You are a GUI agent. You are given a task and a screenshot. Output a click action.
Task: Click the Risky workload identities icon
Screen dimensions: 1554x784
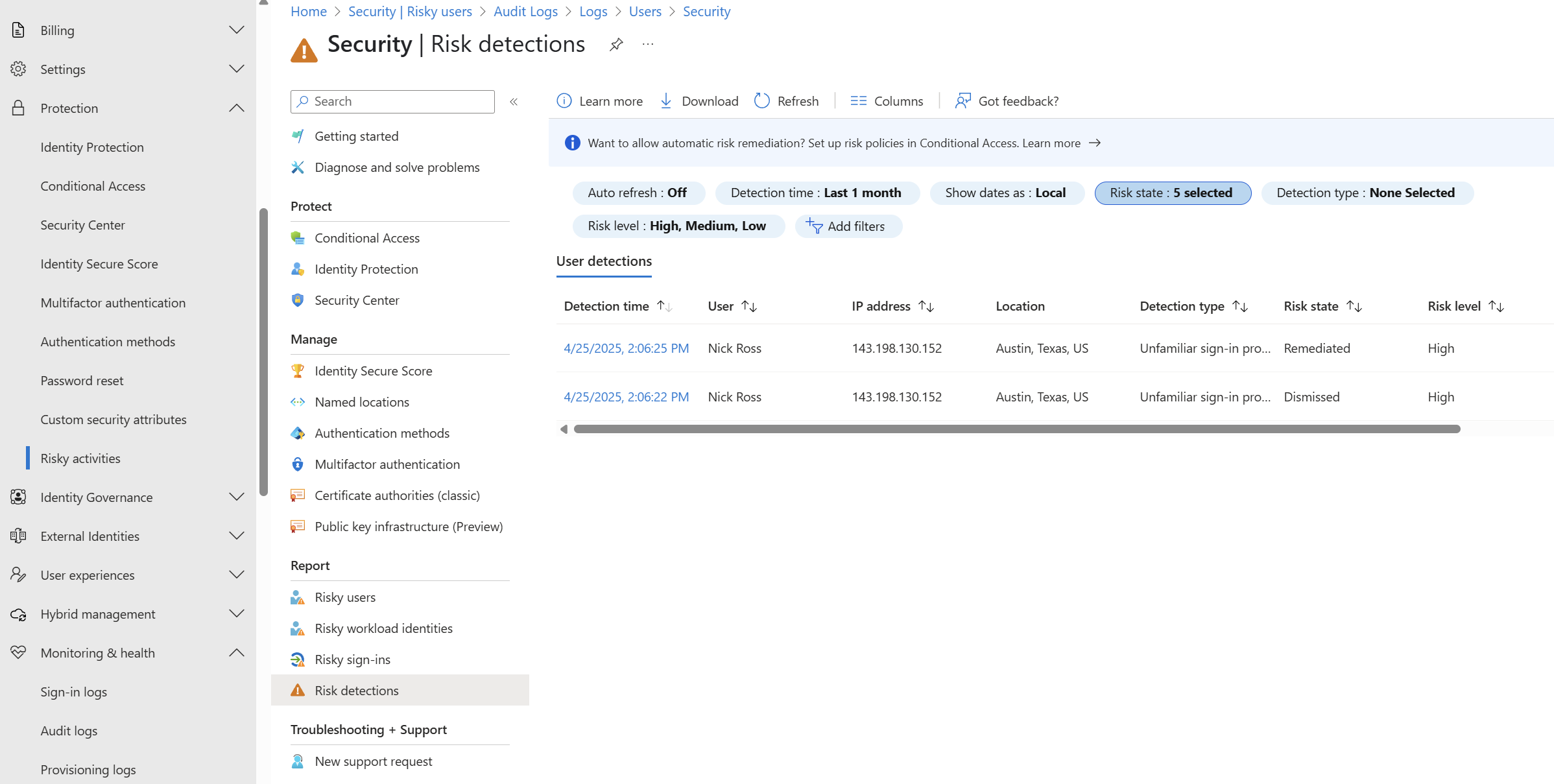pos(298,628)
